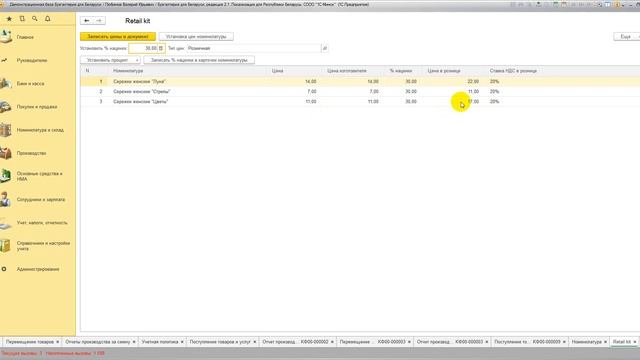Close the Поступление товаров и услуг tab

(x=255, y=342)
